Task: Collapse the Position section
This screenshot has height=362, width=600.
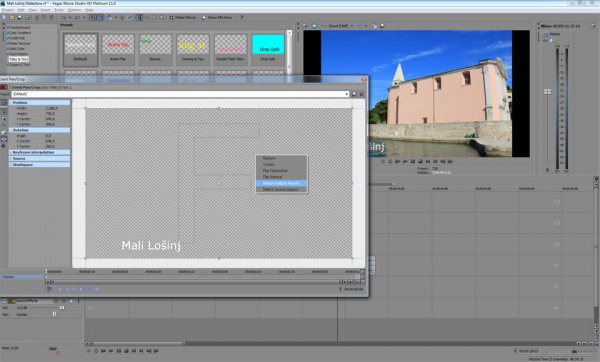Action: [x=39, y=103]
